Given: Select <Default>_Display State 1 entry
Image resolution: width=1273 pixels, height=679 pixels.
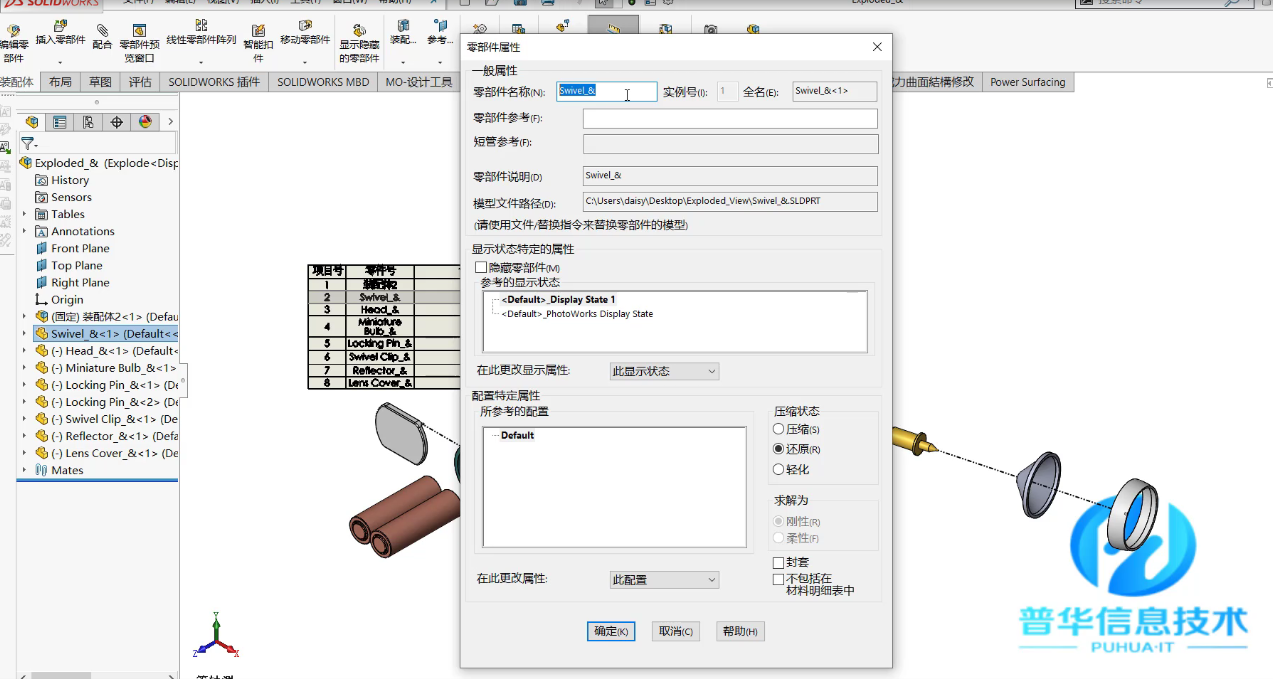Looking at the screenshot, I should [x=558, y=299].
